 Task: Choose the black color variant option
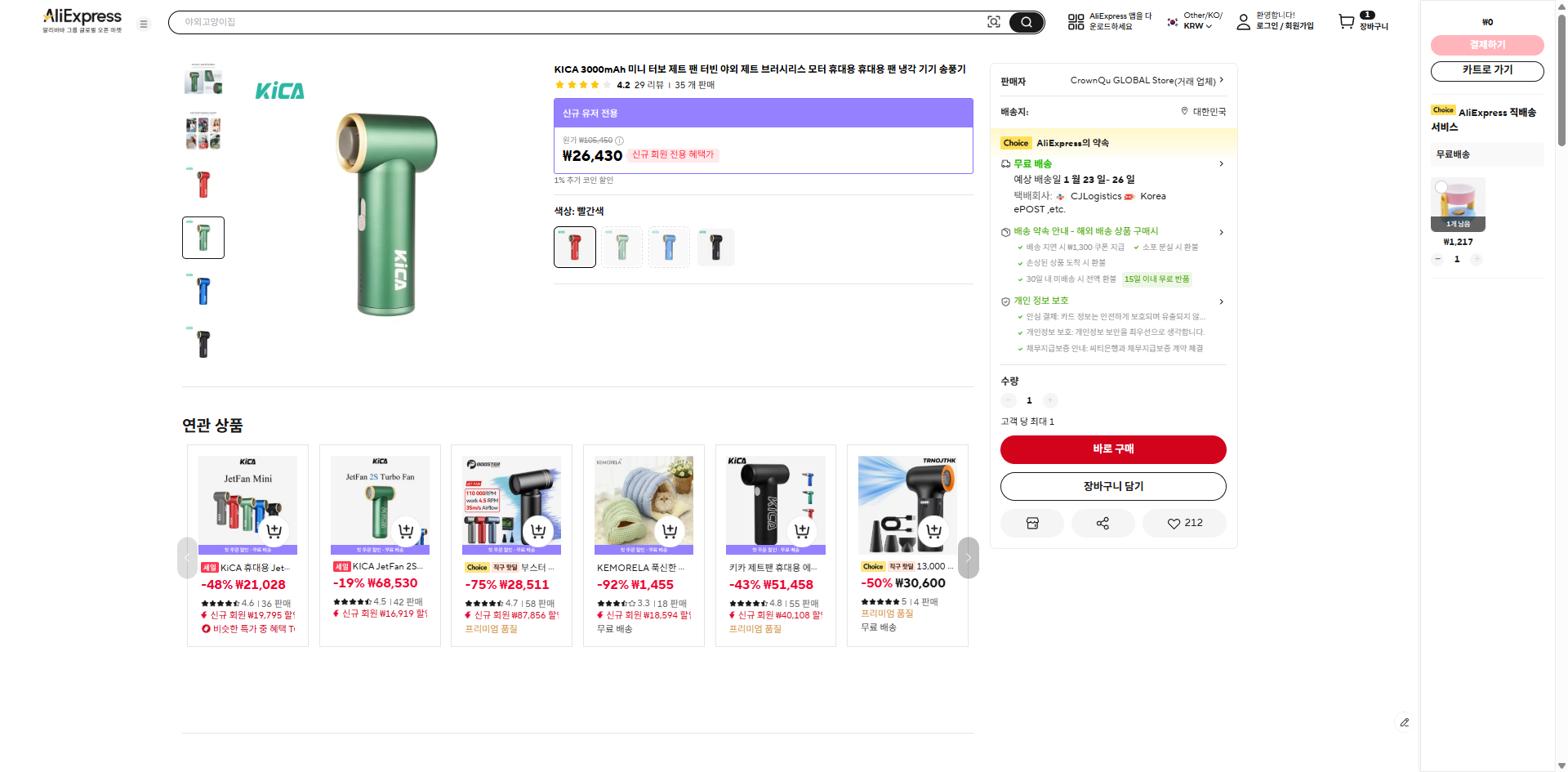[x=715, y=247]
